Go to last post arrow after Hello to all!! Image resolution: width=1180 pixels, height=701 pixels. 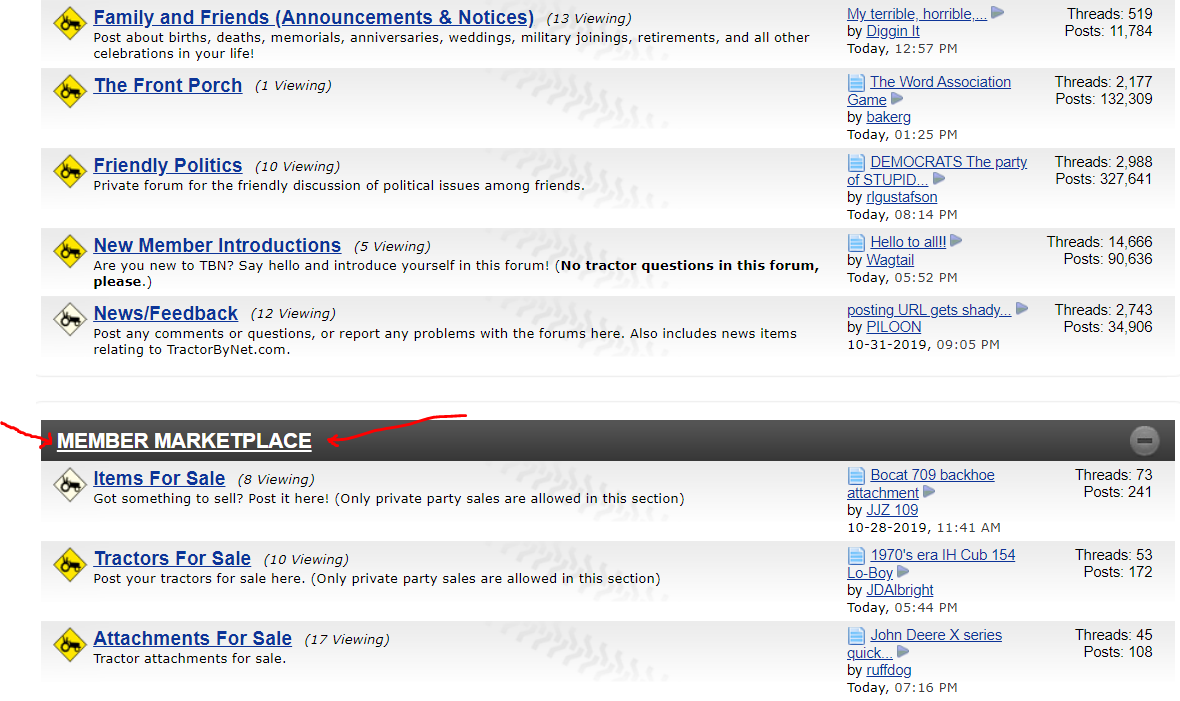pyautogui.click(x=956, y=241)
